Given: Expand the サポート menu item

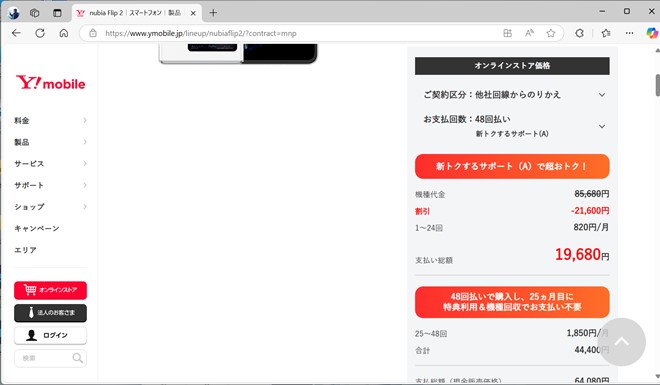Looking at the screenshot, I should coord(50,185).
